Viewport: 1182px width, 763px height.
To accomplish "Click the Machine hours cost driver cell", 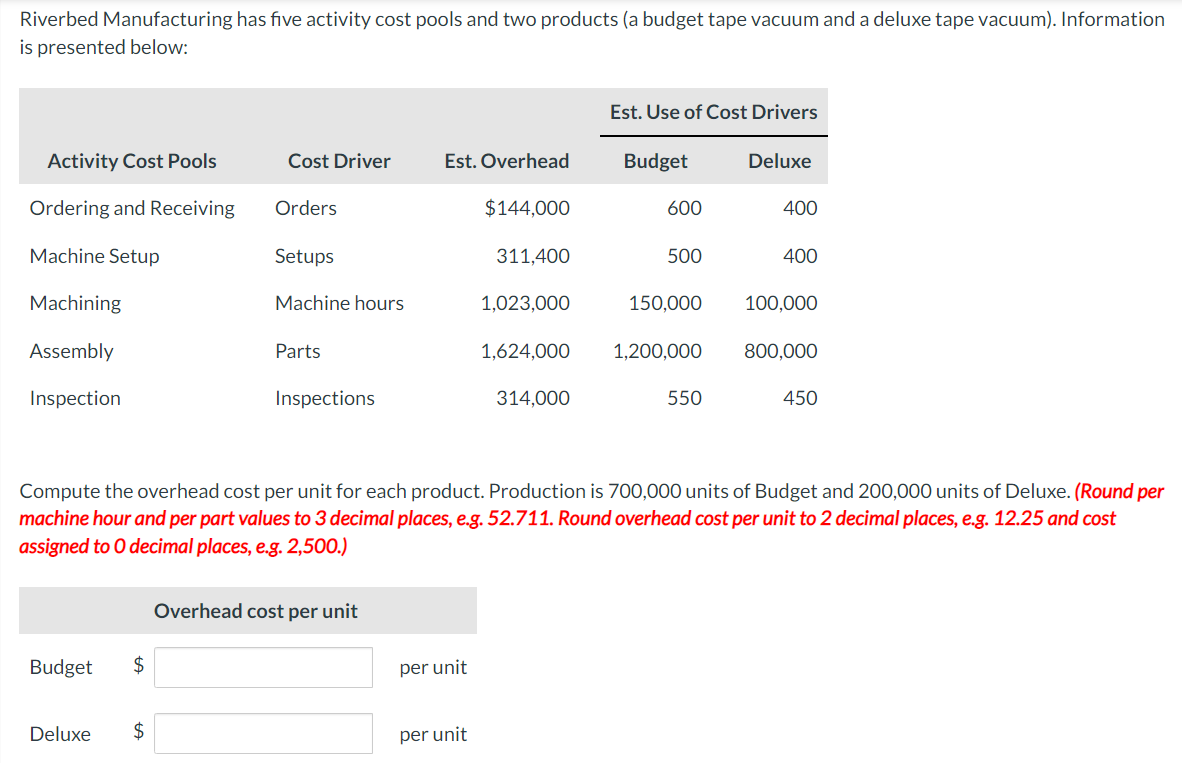I will (339, 303).
